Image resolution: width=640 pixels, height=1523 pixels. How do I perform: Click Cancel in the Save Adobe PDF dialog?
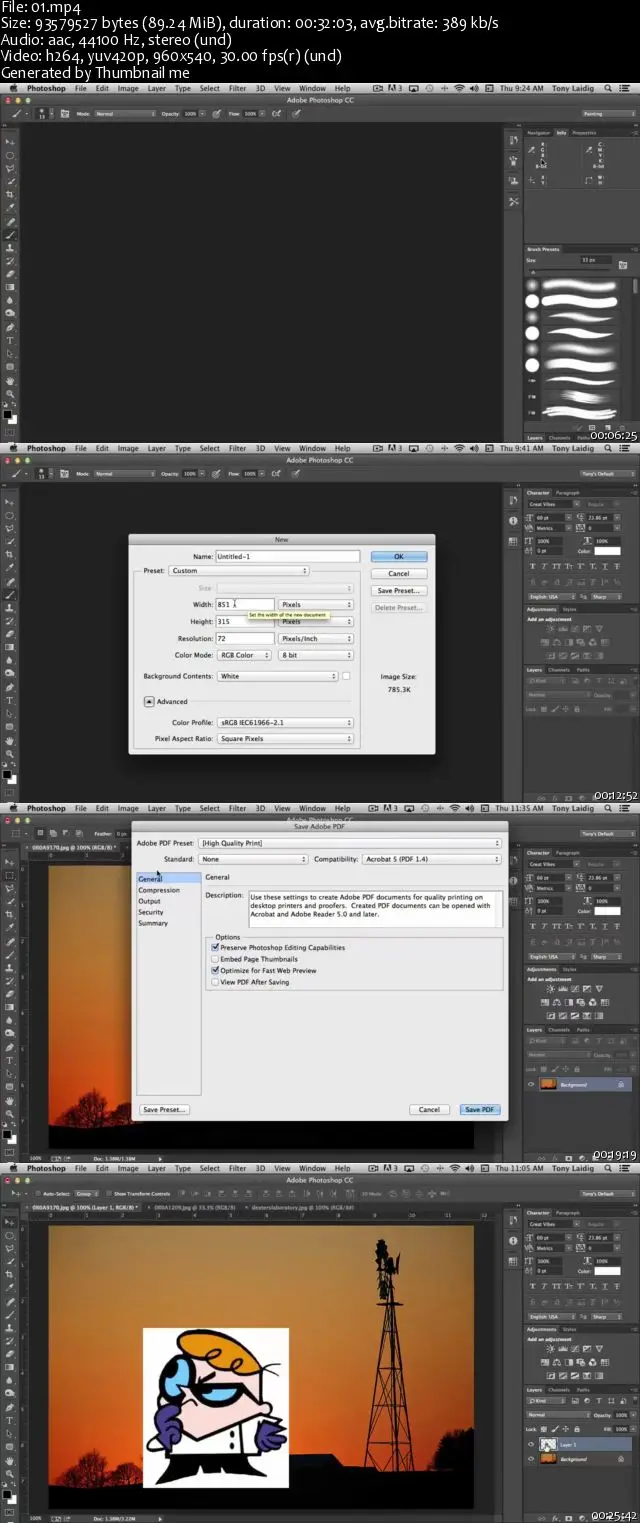(x=429, y=1109)
